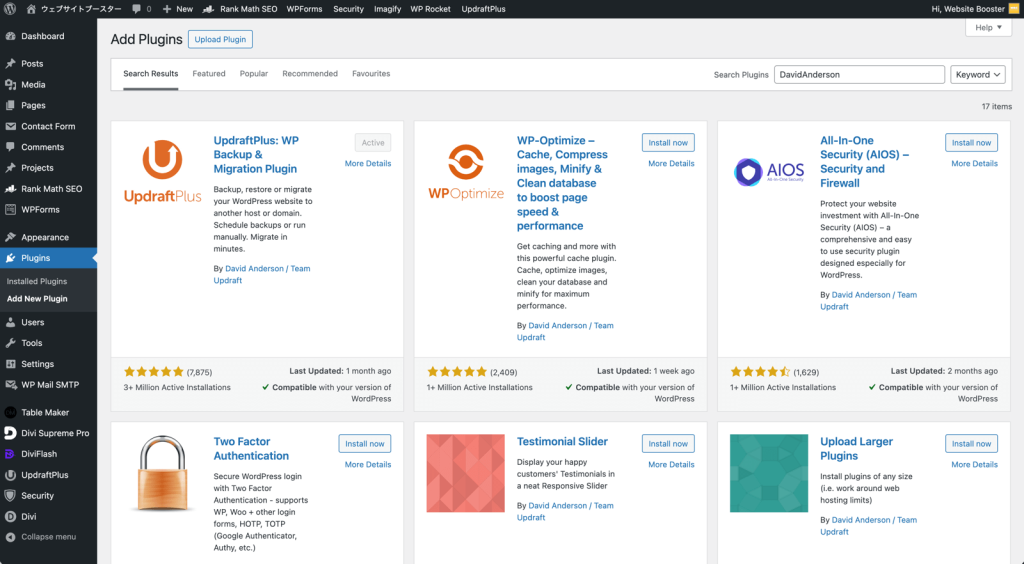Open the UpdraftPlus: WP Backup title link

255,155
